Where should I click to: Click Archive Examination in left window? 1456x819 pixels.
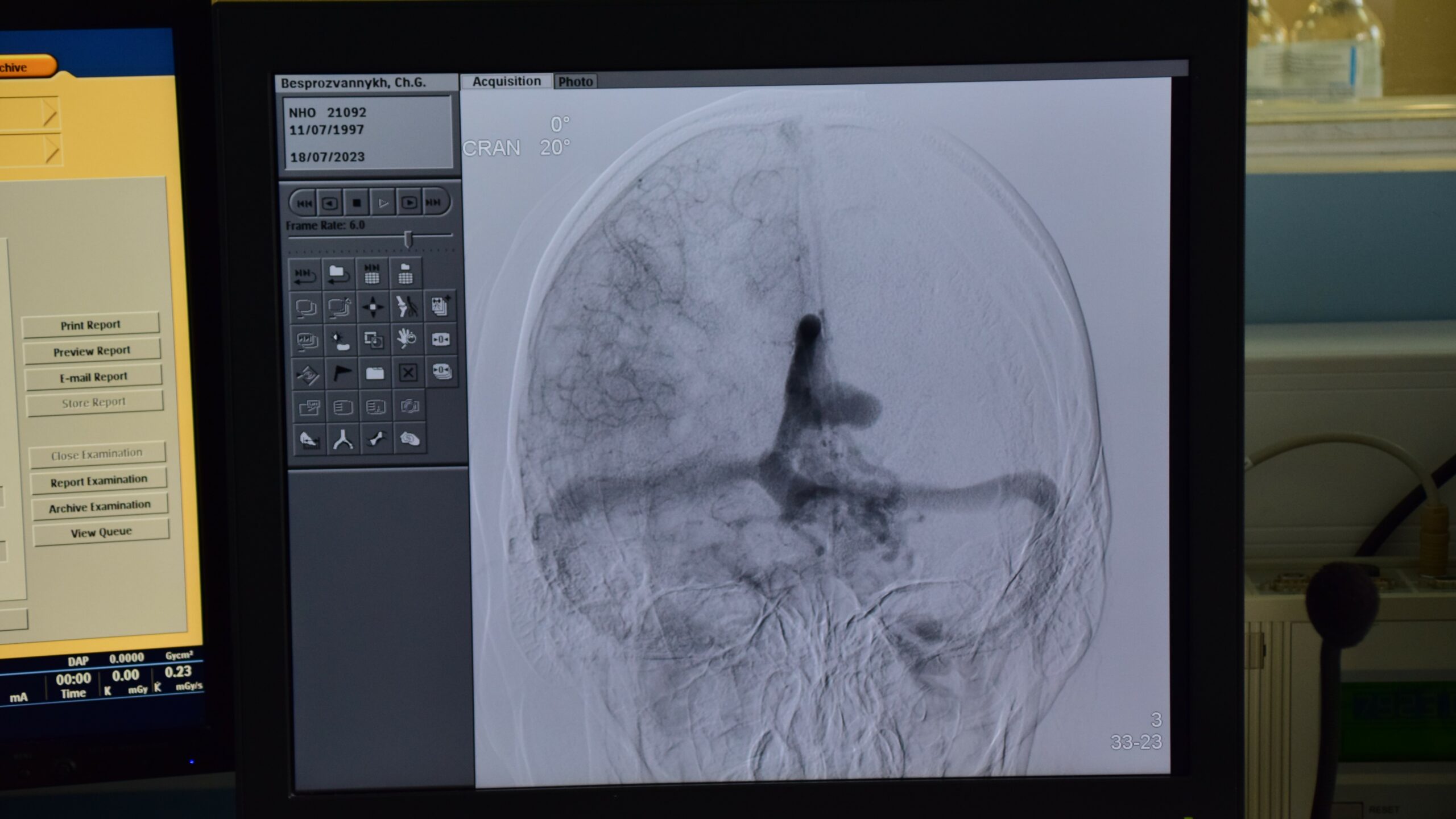[x=100, y=506]
